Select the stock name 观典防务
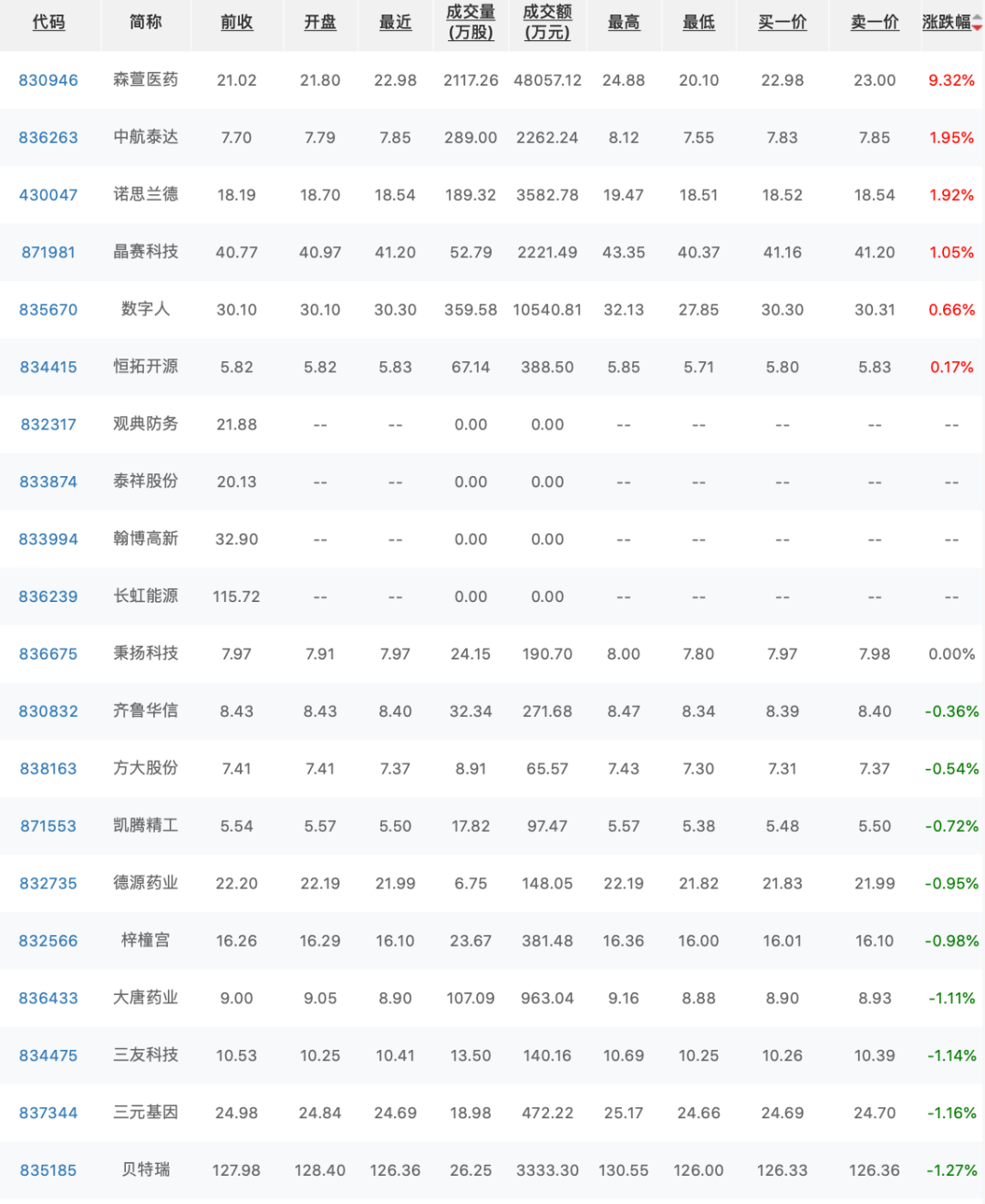The height and width of the screenshot is (1204, 985). point(146,424)
